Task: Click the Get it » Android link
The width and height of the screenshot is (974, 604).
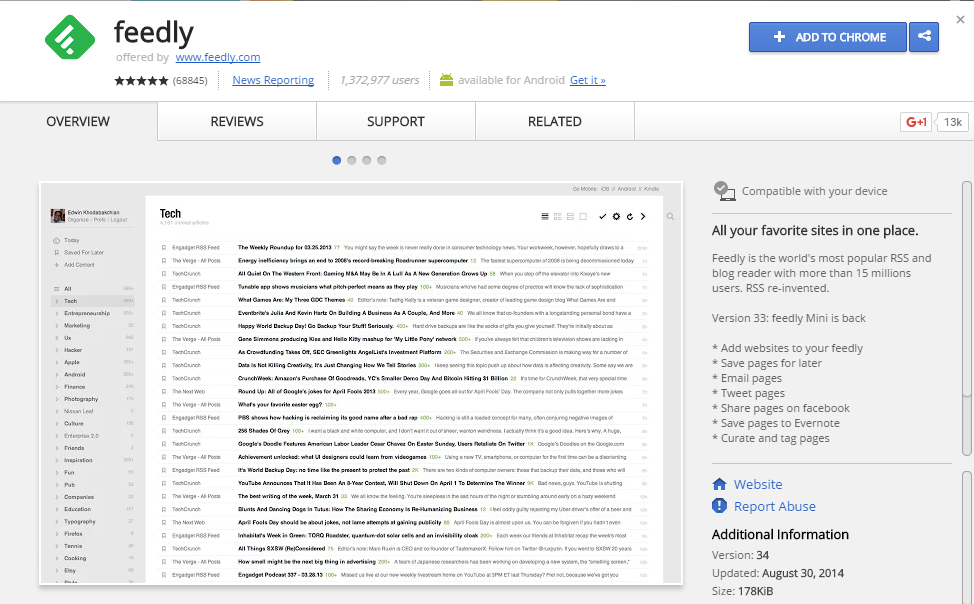Action: 588,80
